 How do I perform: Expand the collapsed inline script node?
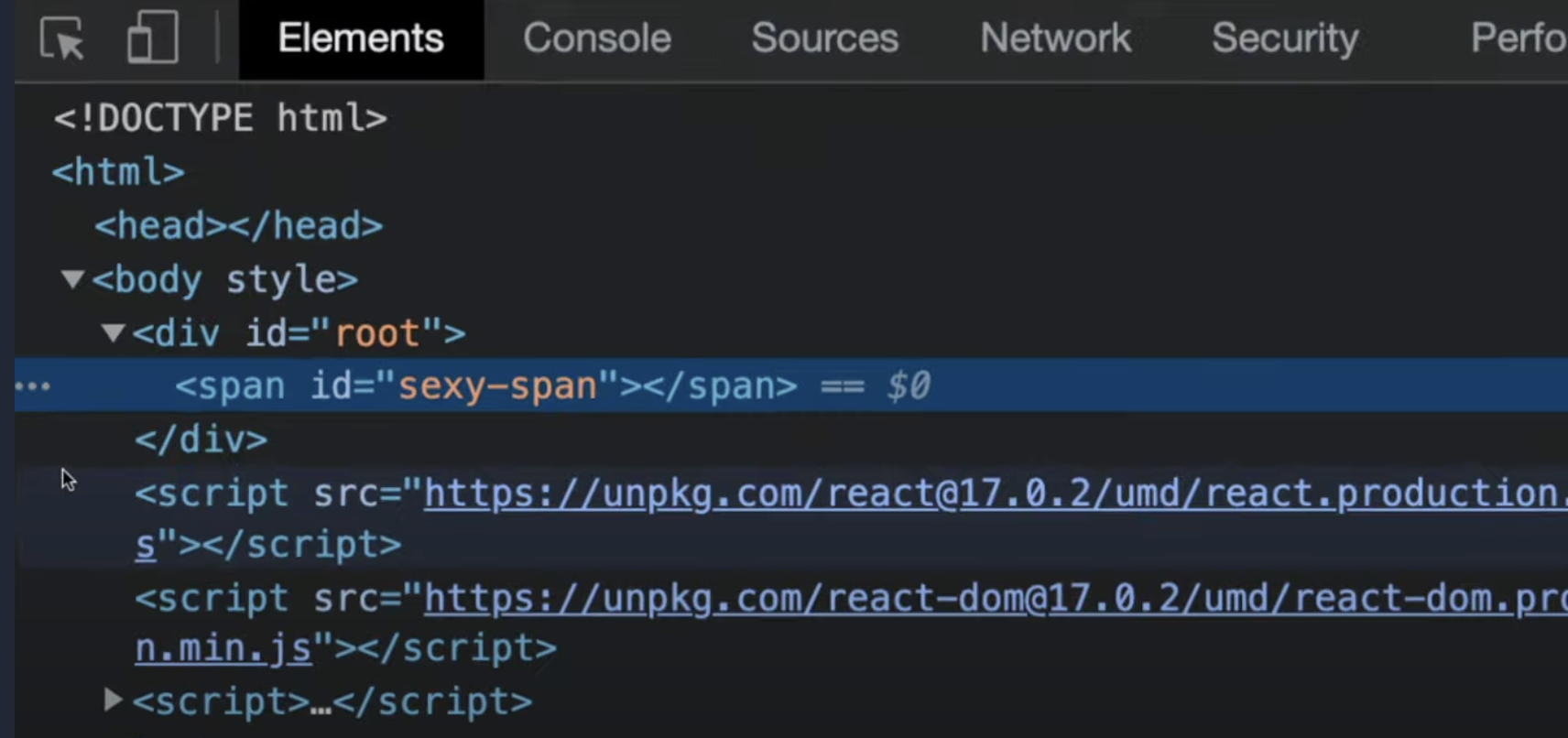click(113, 700)
